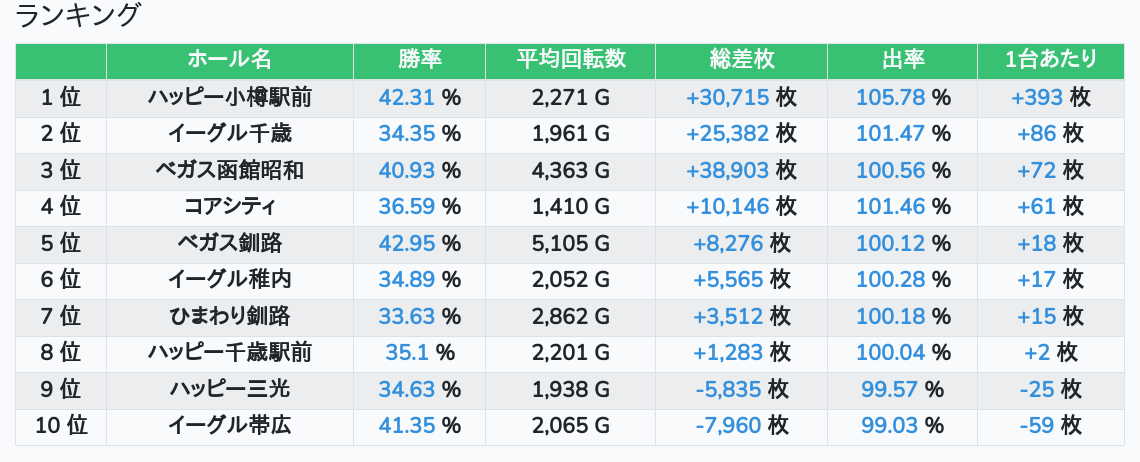Select ベガス函館昭和 hall name
The width and height of the screenshot is (1140, 462).
coord(229,171)
